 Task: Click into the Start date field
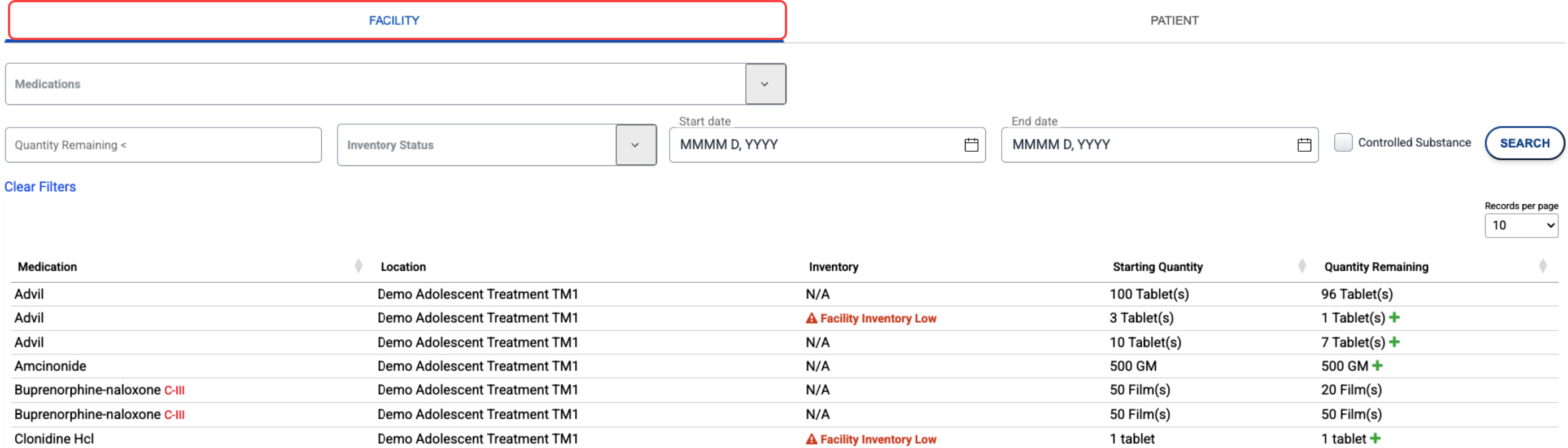click(x=816, y=144)
